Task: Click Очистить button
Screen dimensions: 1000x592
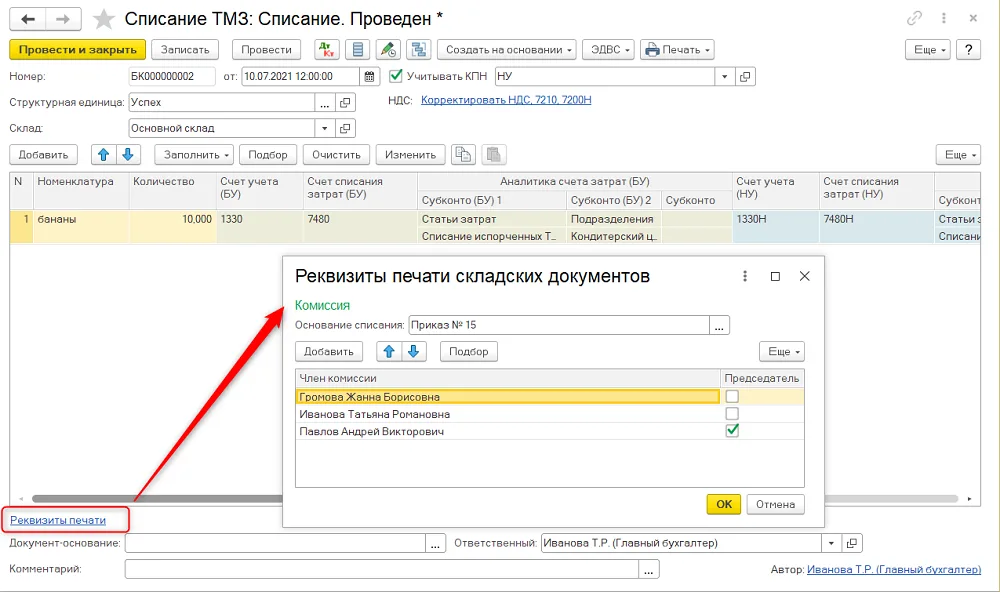Action: click(x=336, y=154)
